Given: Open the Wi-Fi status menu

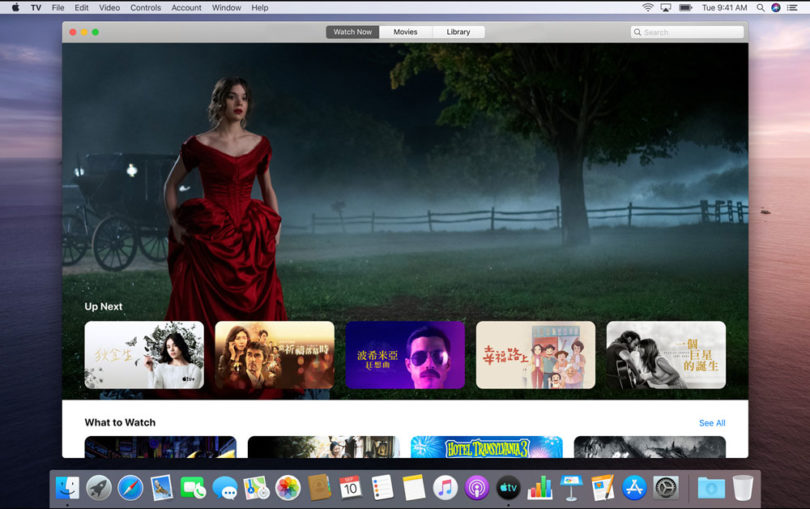Looking at the screenshot, I should coord(647,8).
